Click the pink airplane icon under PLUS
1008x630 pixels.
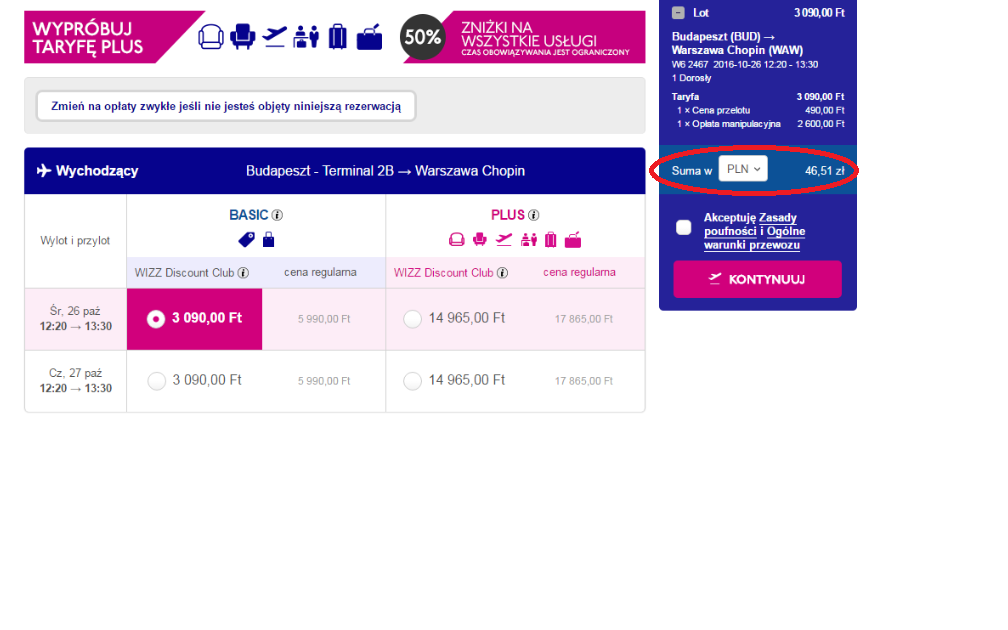pos(504,240)
